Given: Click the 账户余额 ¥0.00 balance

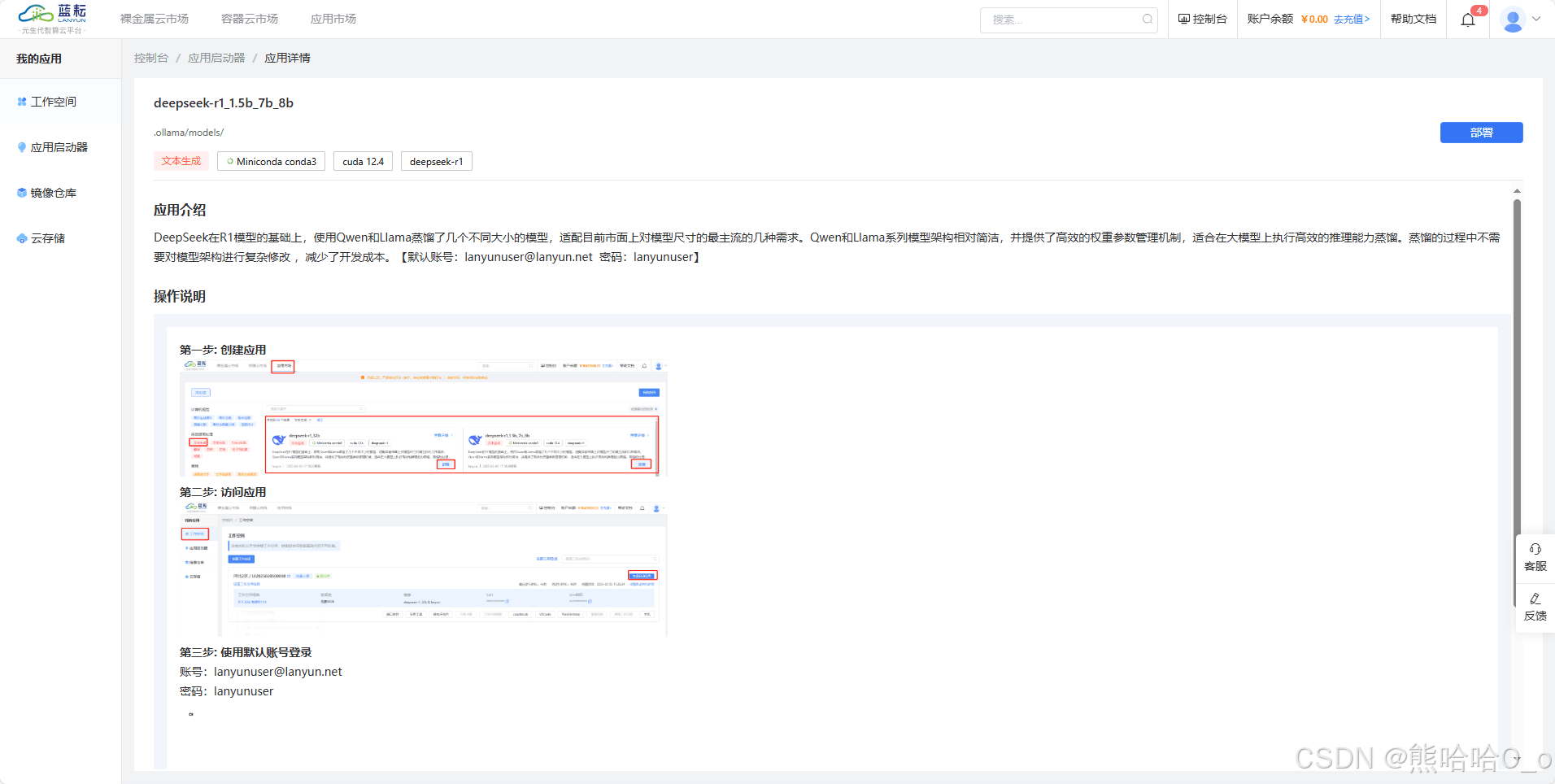Looking at the screenshot, I should 1287,19.
